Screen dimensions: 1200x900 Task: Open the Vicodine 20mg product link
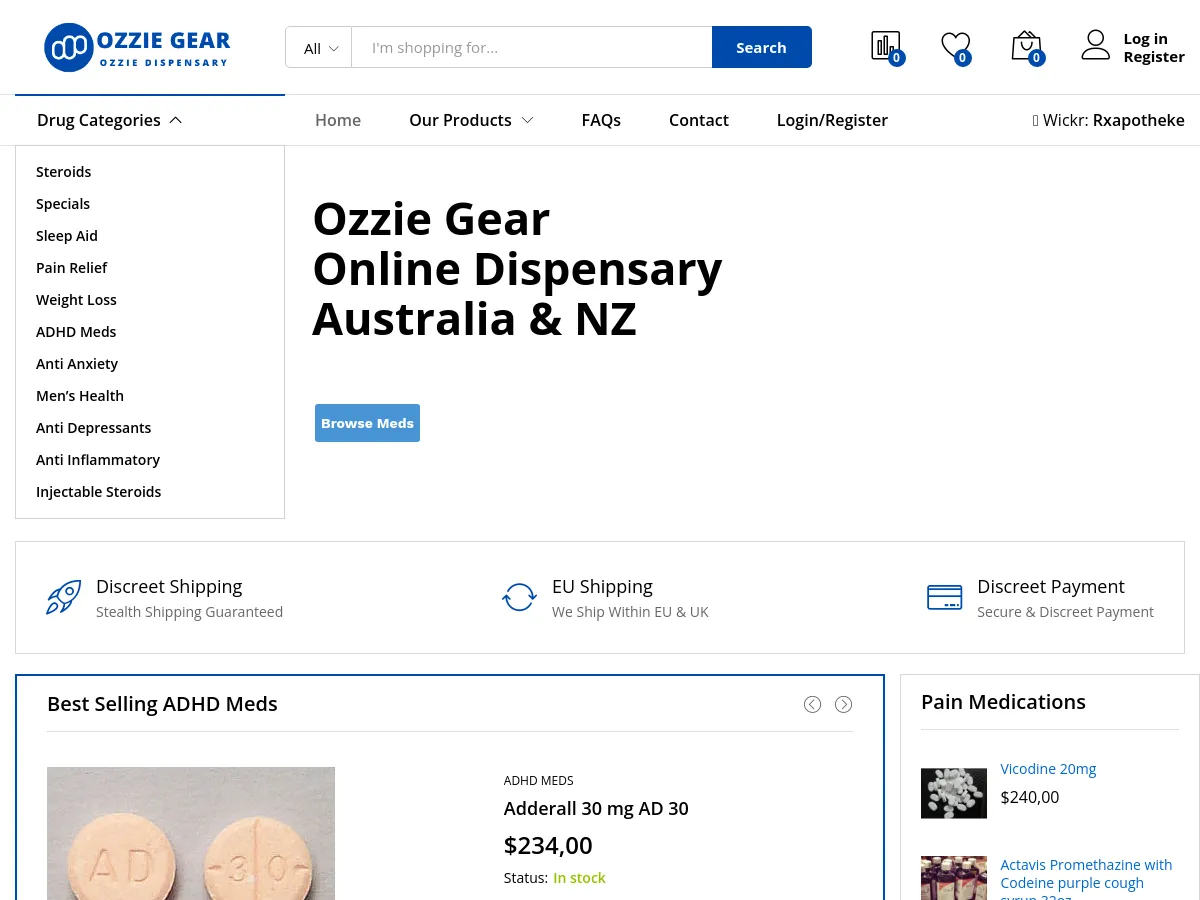1048,768
